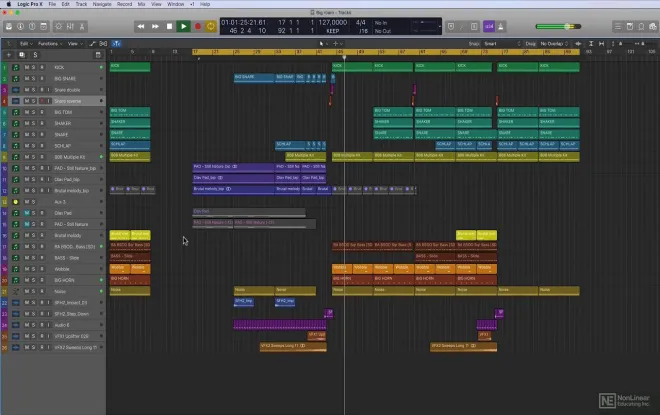660x415 pixels.
Task: Open the Command-click tool menu
Action: [338, 44]
